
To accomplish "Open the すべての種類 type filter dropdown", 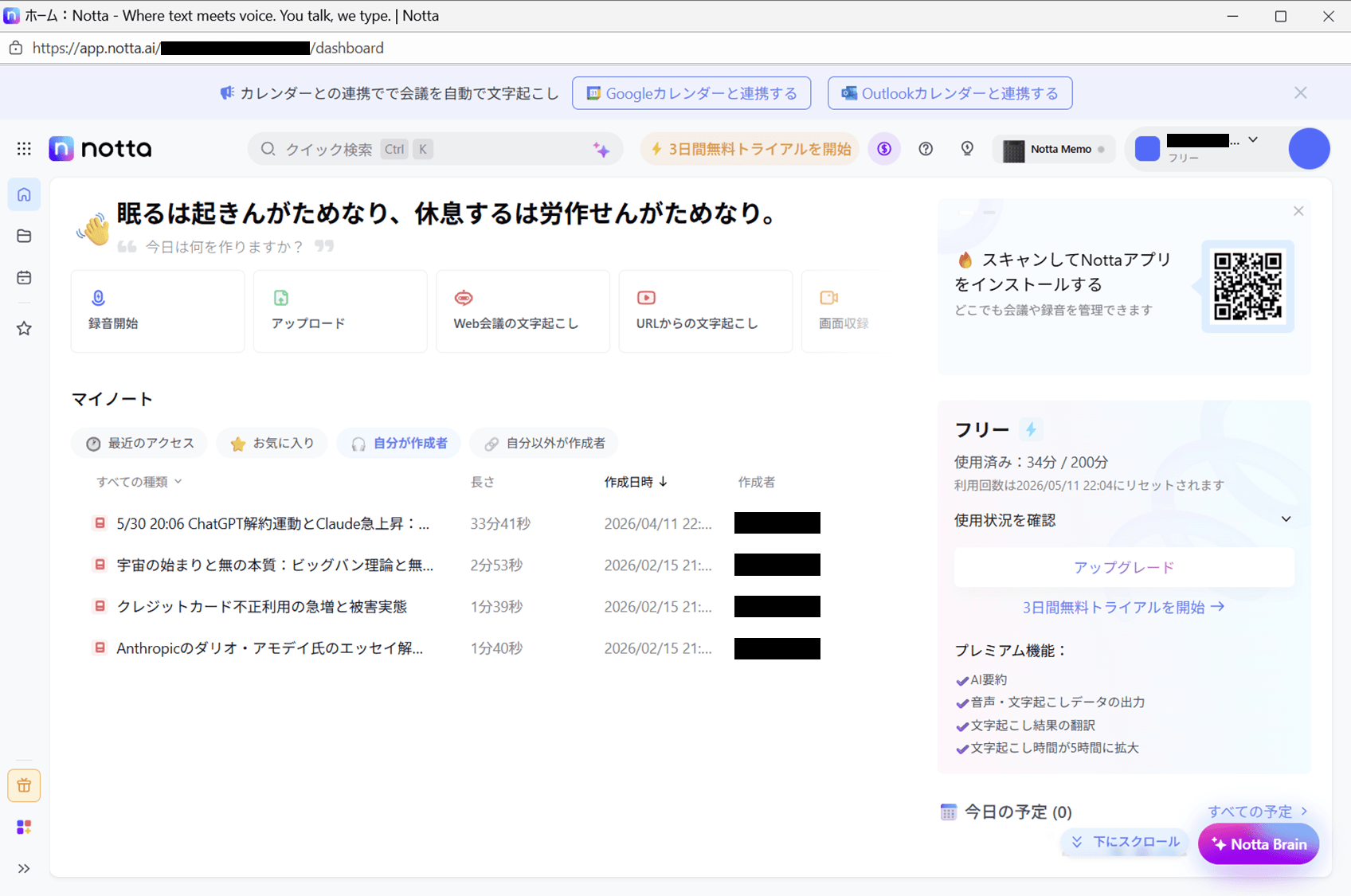I will (x=139, y=482).
